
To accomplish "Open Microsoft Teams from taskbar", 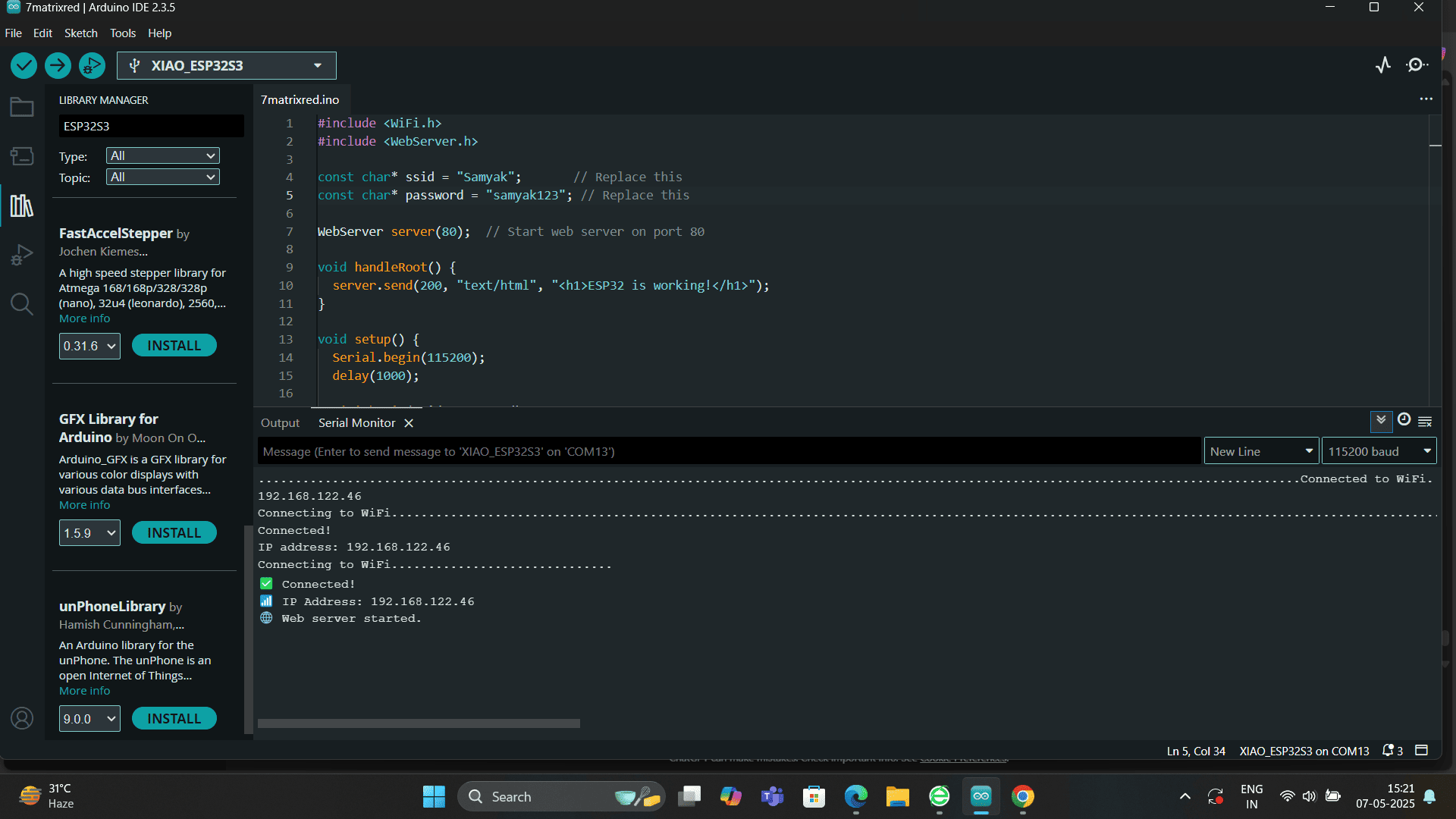I will point(772,796).
